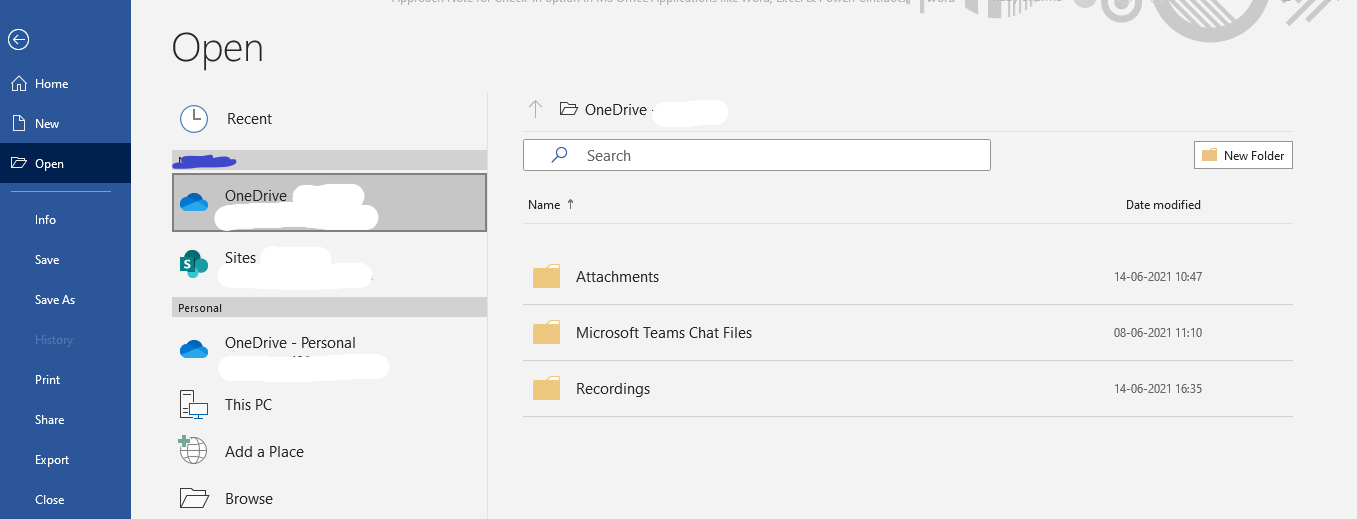Click the Personal section header

329,308
